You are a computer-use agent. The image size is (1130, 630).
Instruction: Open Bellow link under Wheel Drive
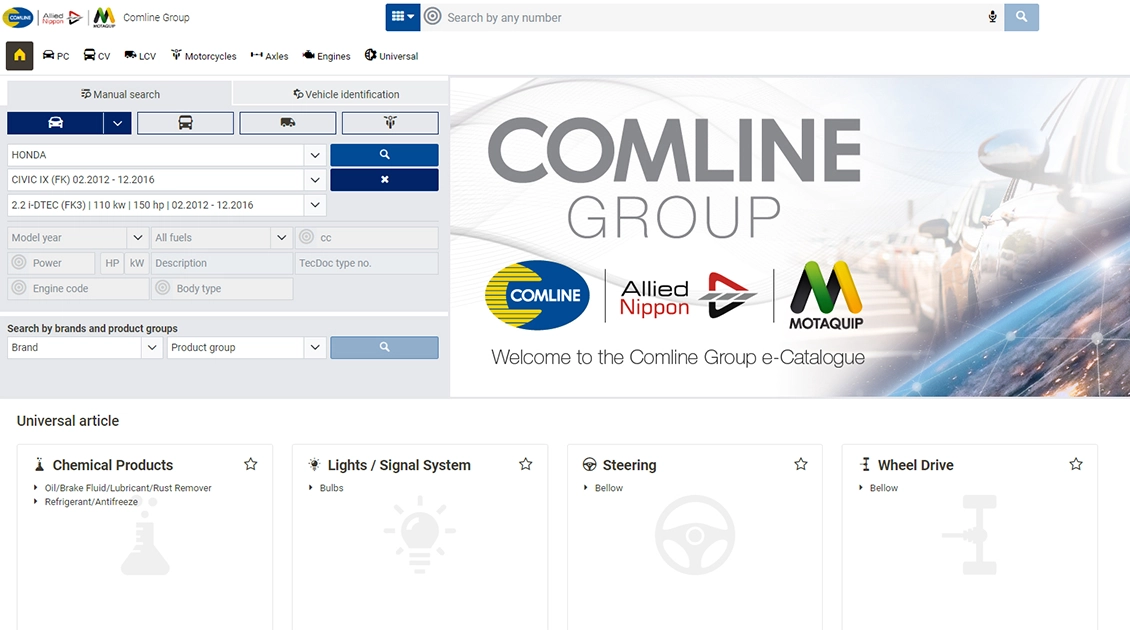884,488
